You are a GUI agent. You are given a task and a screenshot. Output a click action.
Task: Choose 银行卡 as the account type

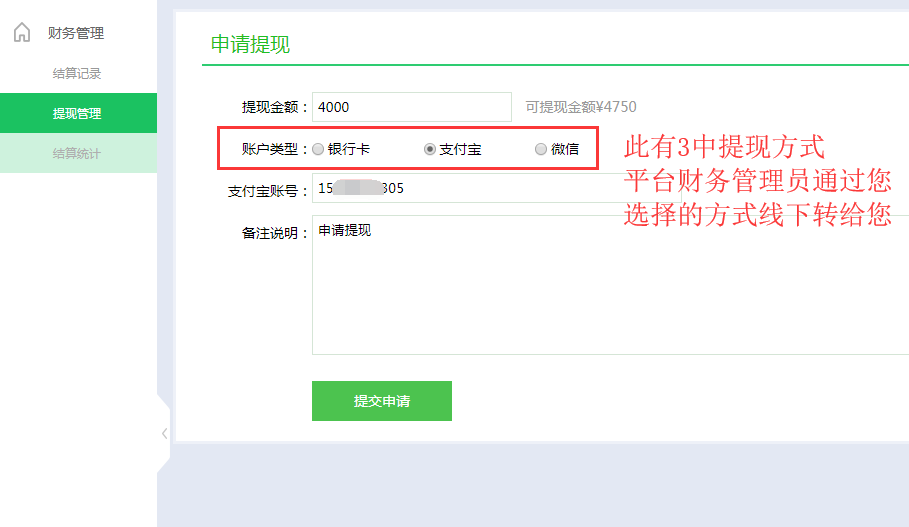tap(318, 149)
